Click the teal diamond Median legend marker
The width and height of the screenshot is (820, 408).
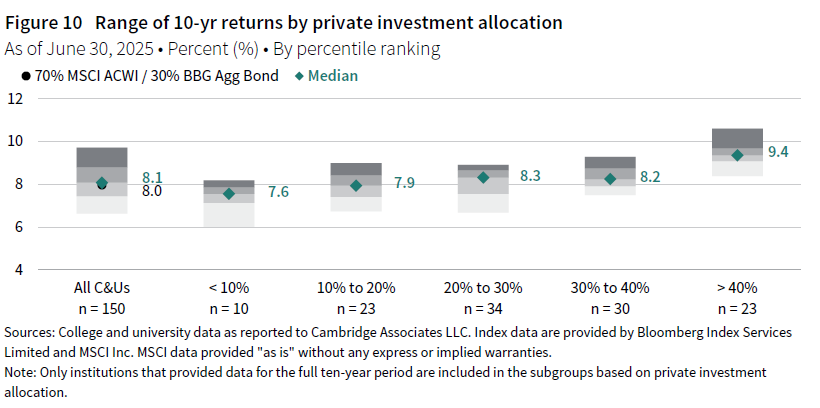tap(302, 76)
